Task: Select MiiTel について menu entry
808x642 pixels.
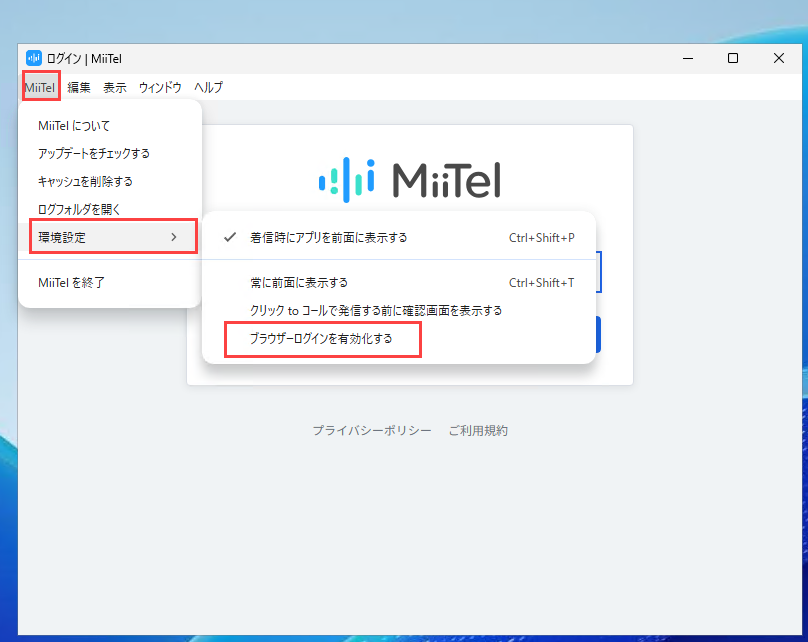Action: click(110, 126)
